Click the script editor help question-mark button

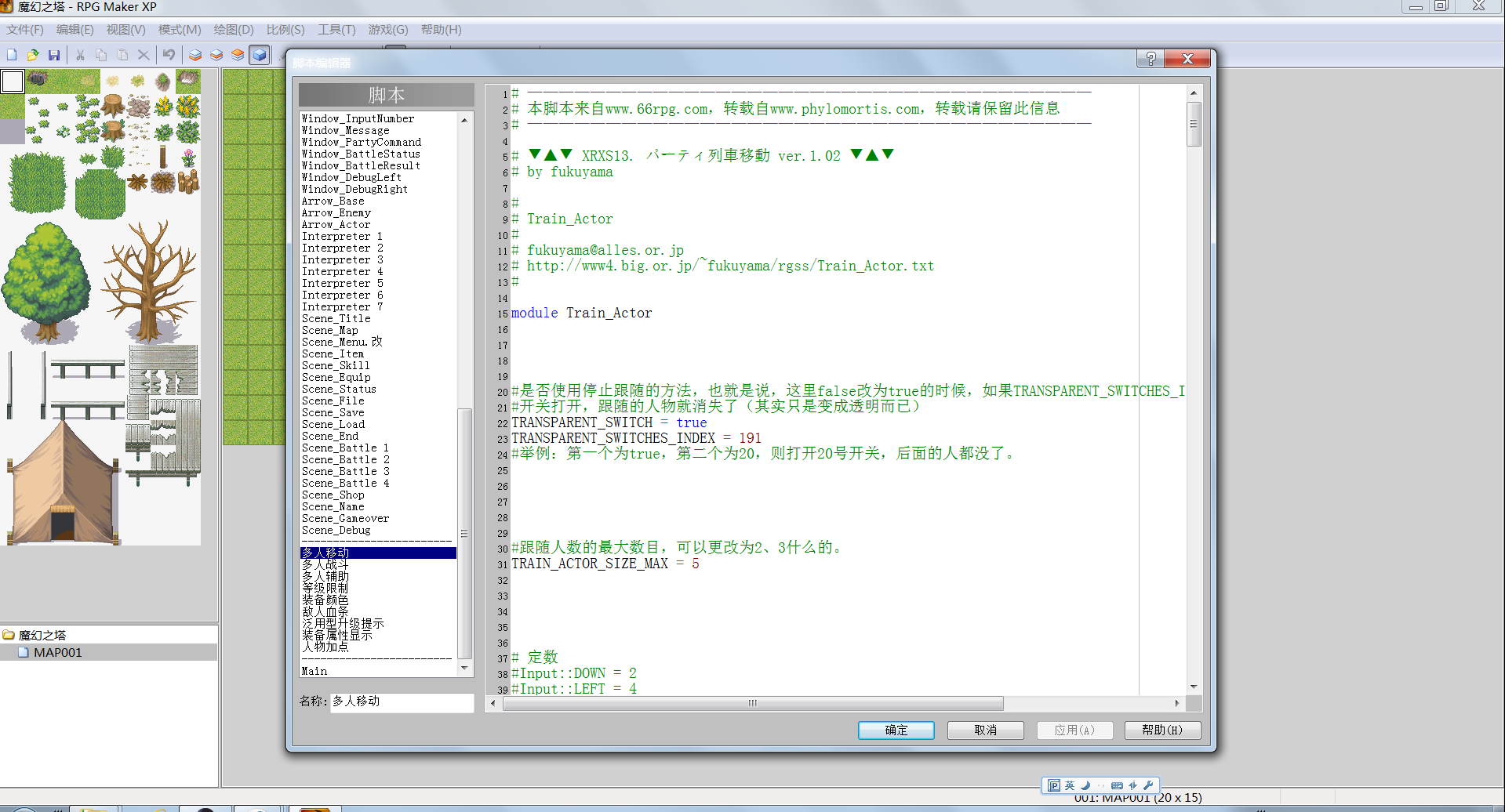1151,59
